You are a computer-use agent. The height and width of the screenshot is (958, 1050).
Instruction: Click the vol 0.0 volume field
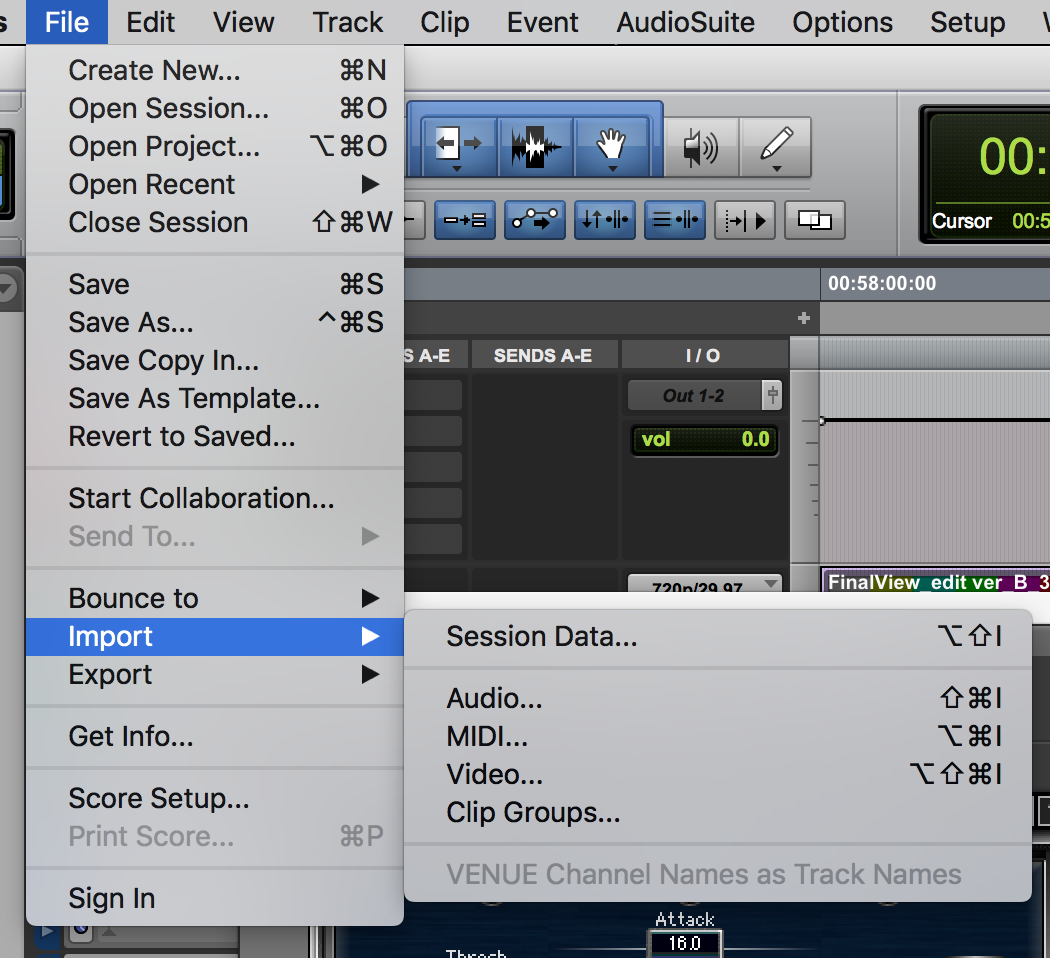point(704,440)
